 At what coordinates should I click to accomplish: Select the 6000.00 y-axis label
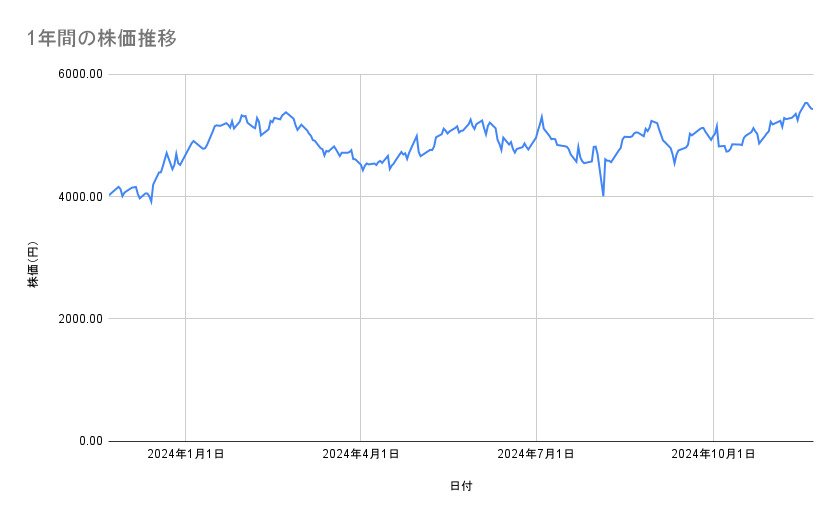[x=79, y=75]
